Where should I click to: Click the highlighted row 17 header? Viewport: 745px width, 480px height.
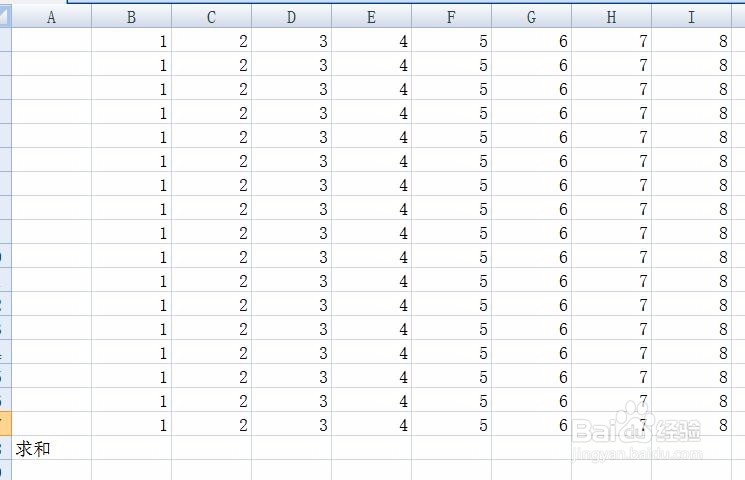(4, 424)
